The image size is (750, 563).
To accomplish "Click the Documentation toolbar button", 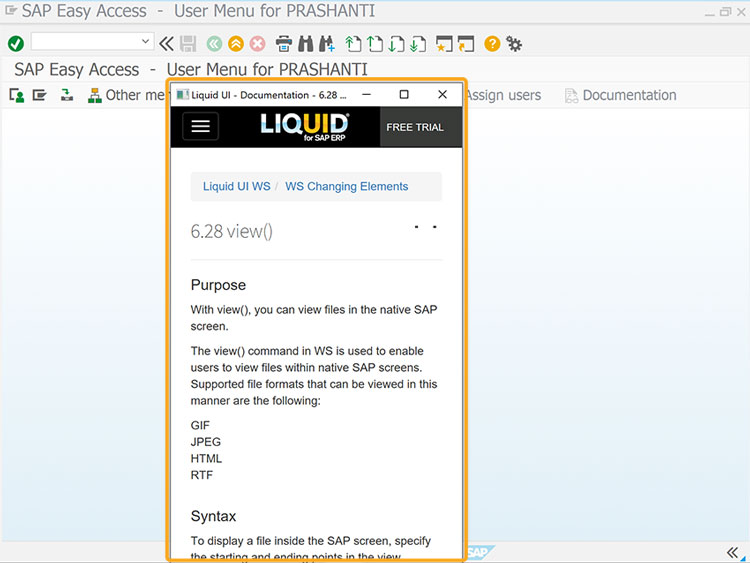I will [x=621, y=95].
